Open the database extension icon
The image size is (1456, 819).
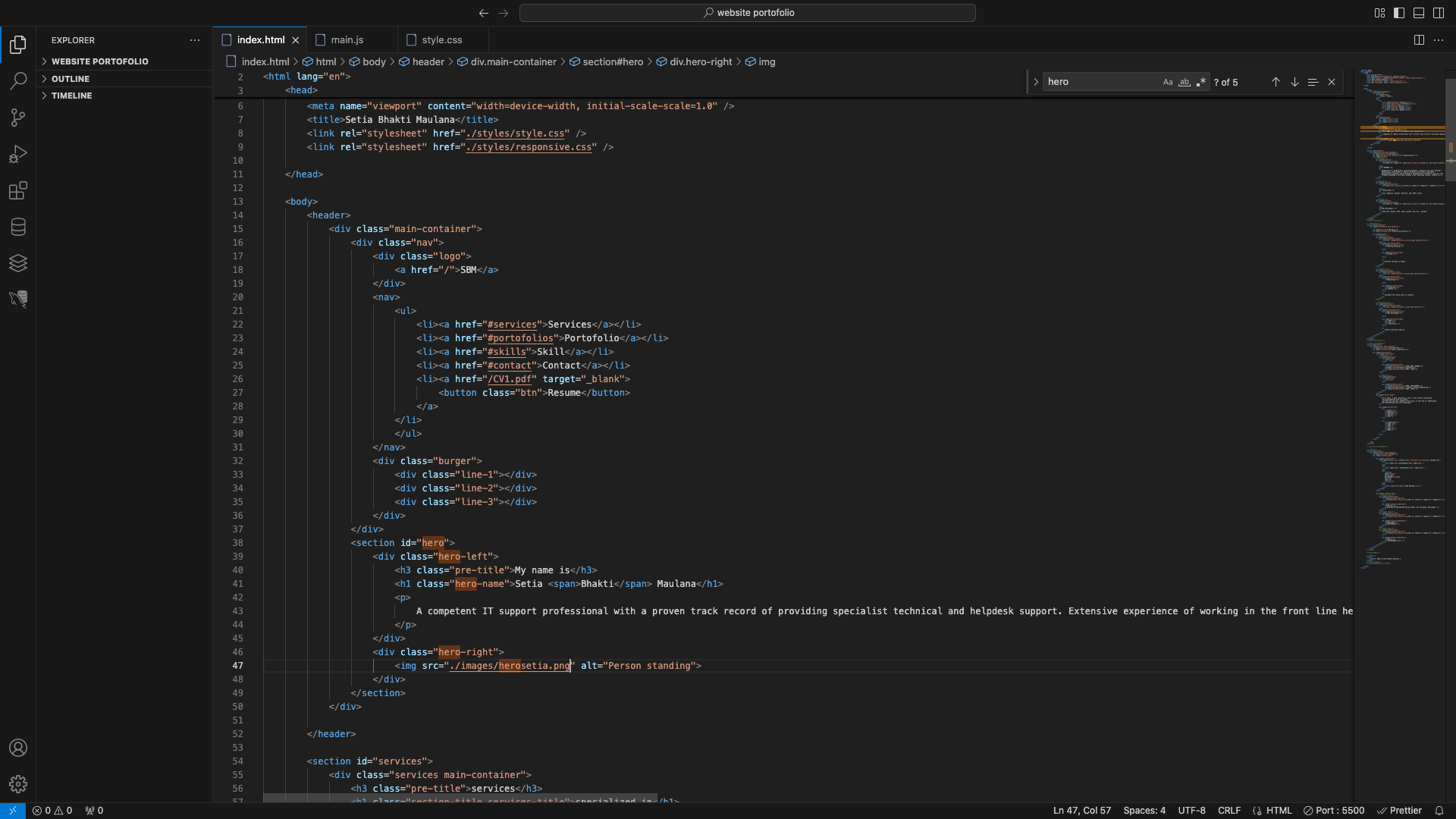click(18, 227)
